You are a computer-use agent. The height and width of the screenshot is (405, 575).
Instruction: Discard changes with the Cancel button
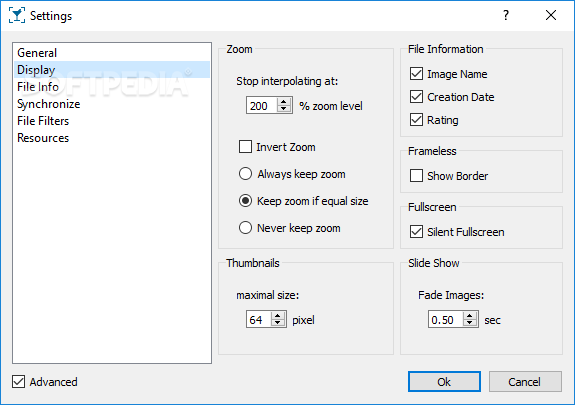(525, 382)
